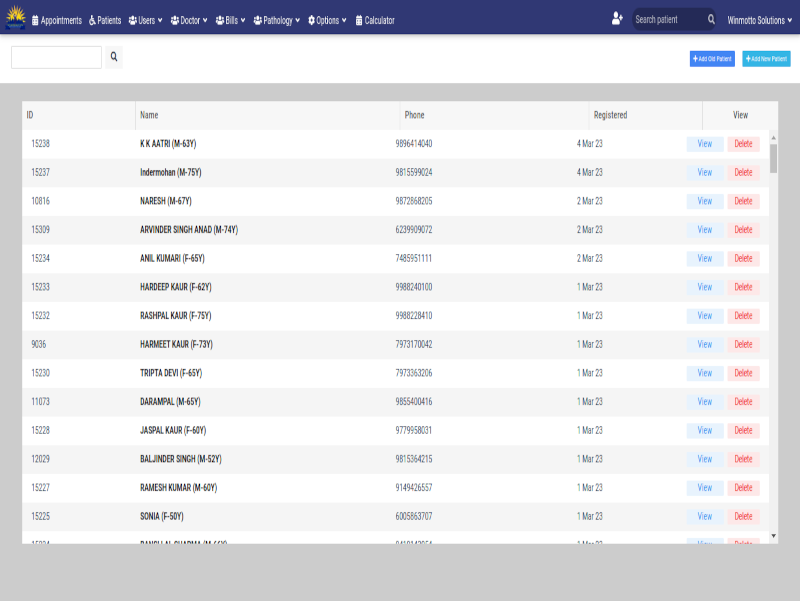Expand the Pathology menu
This screenshot has height=601, width=800.
click(x=276, y=20)
